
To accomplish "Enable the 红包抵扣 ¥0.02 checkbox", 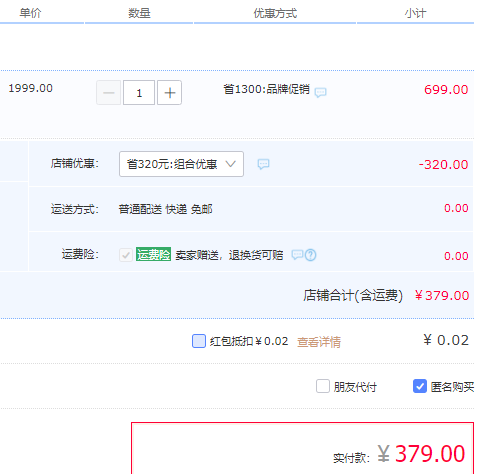I will (199, 341).
